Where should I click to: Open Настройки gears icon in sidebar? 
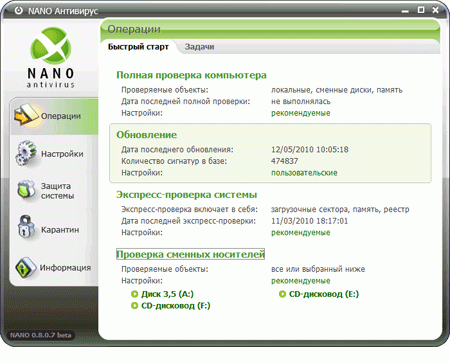26,153
